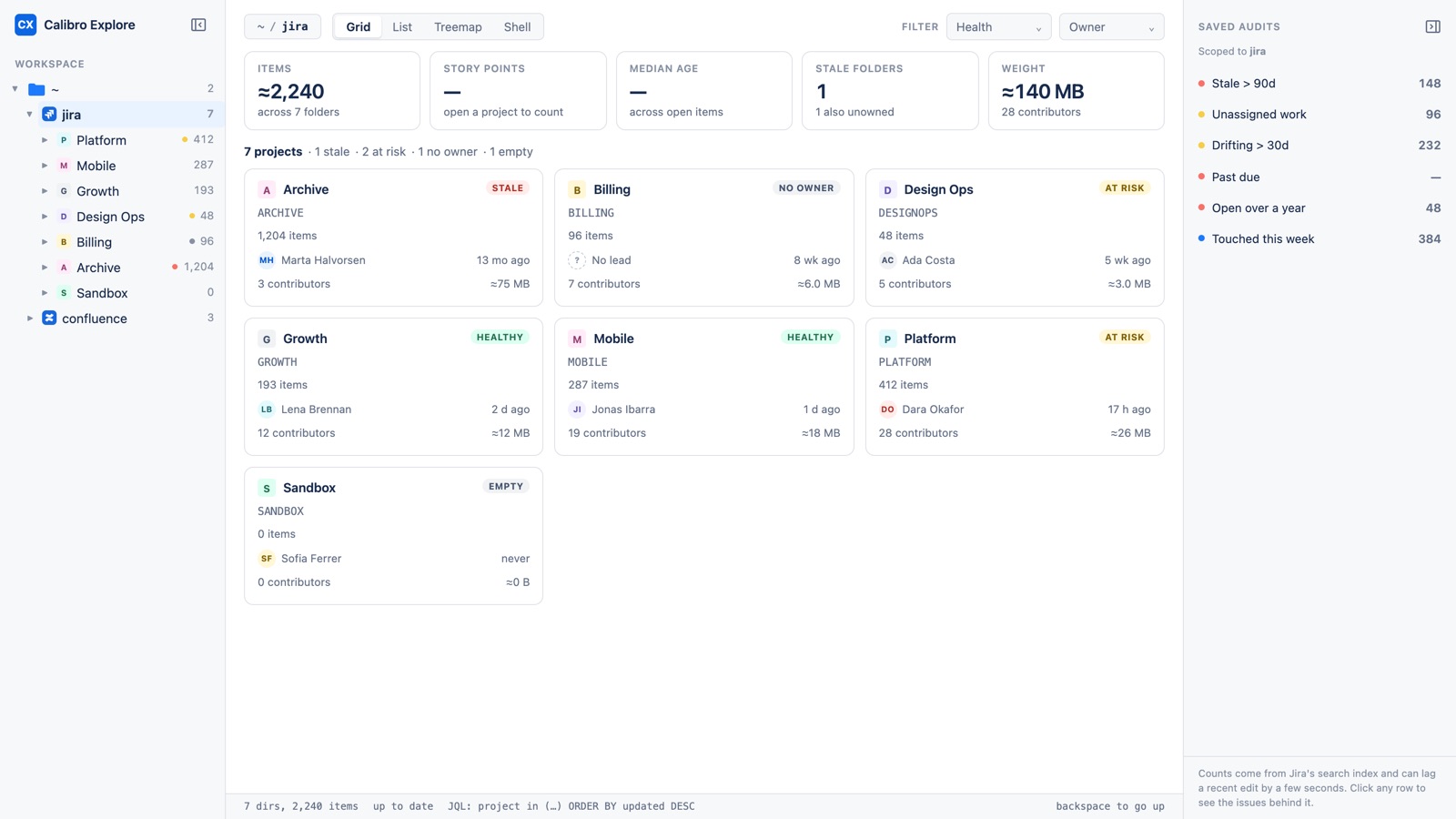Click the Billing card's B project icon
The image size is (1456, 819).
tap(577, 190)
